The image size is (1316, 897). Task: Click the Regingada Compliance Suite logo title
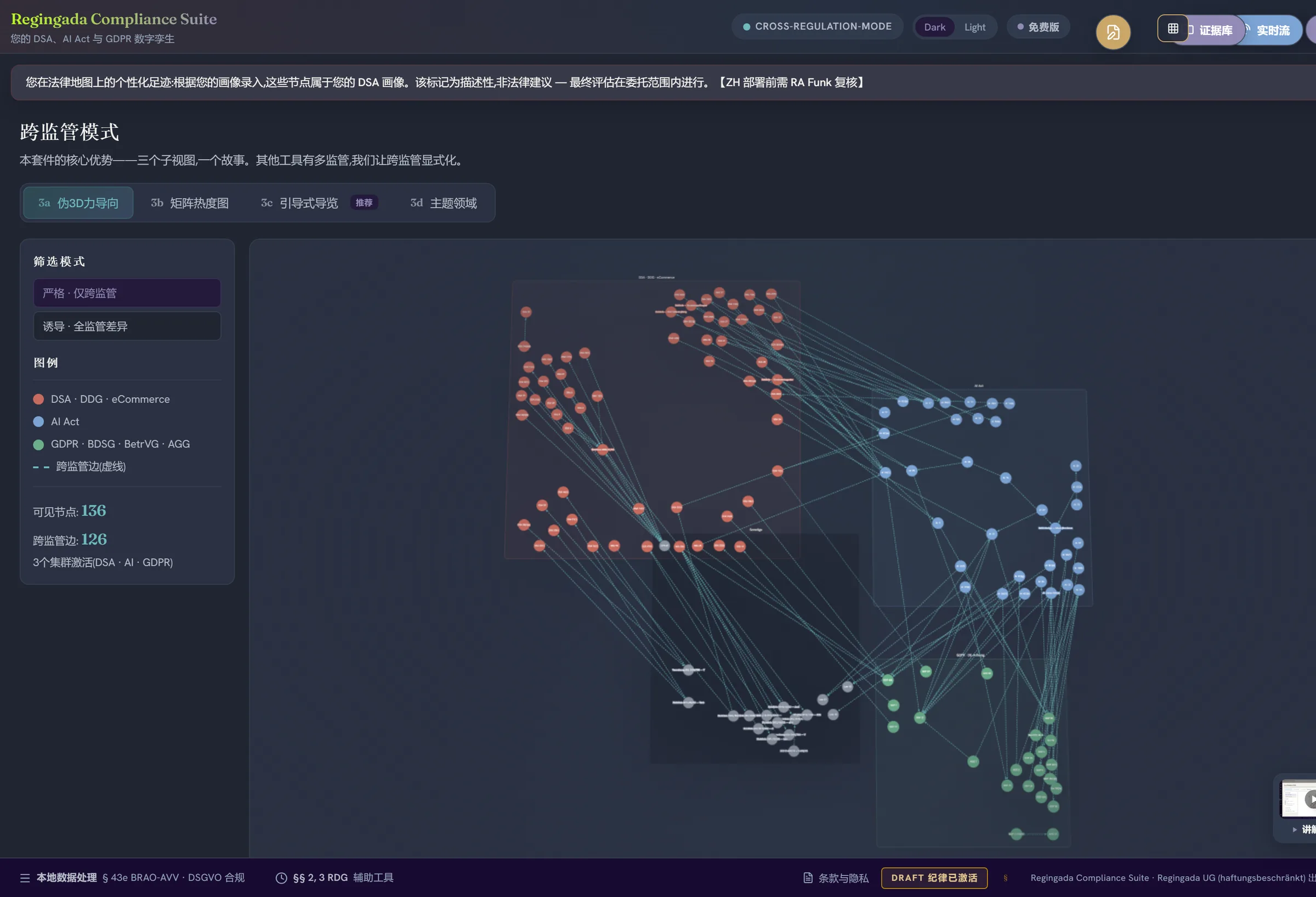(x=114, y=19)
